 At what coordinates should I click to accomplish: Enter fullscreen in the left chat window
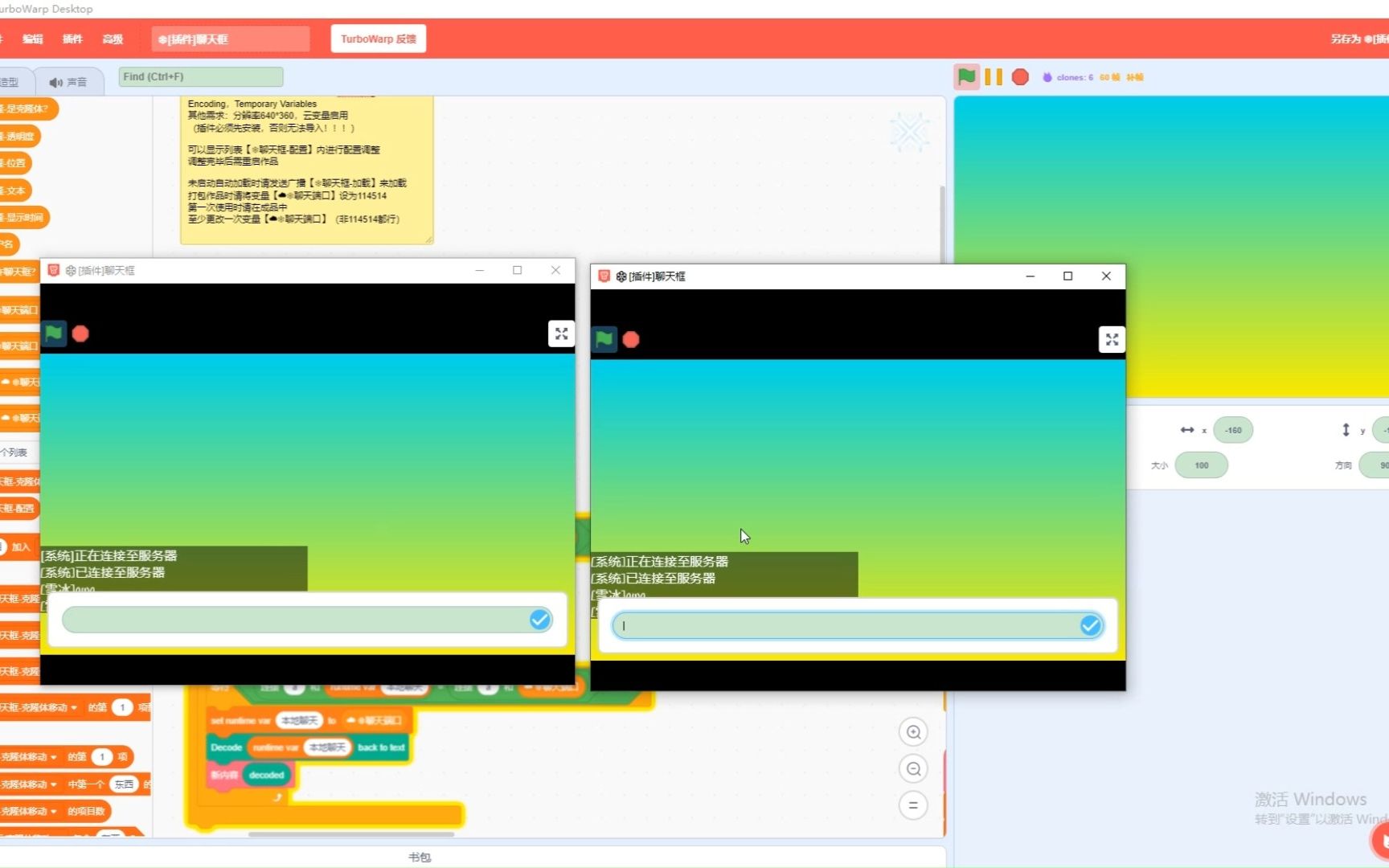561,334
